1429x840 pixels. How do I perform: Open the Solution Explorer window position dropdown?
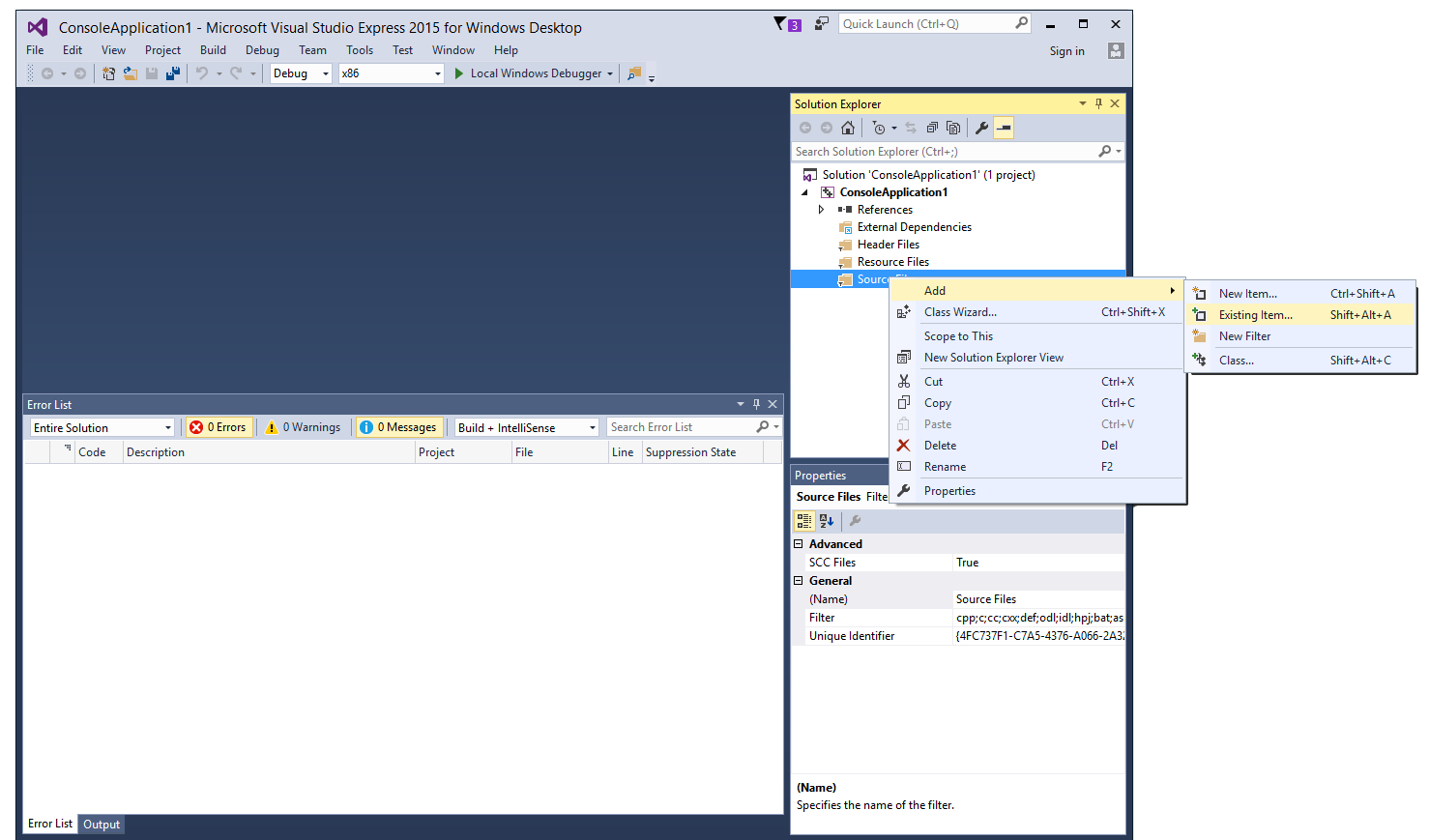[x=1082, y=103]
